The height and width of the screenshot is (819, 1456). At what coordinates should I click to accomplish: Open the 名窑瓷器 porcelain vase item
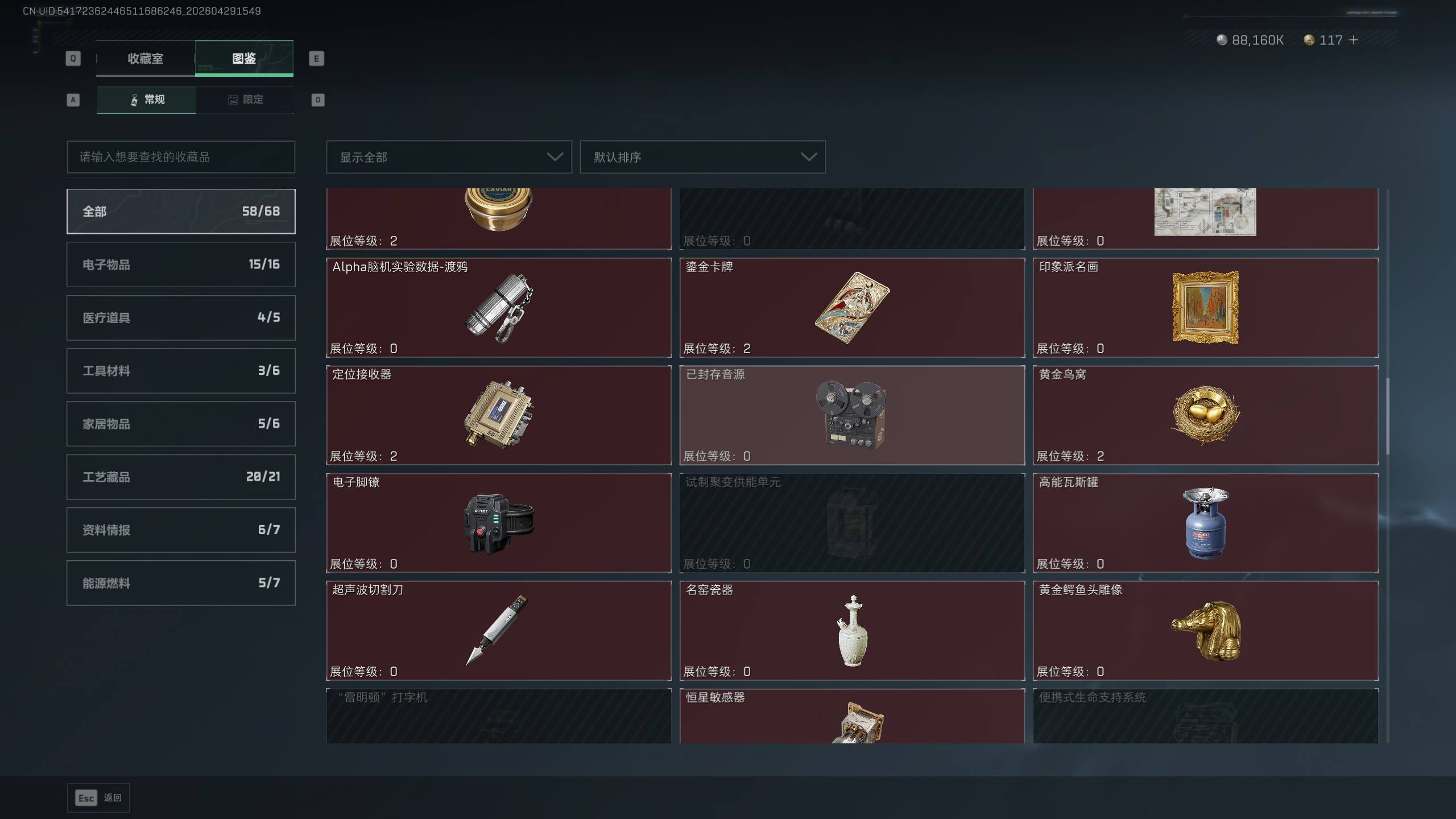tap(852, 630)
